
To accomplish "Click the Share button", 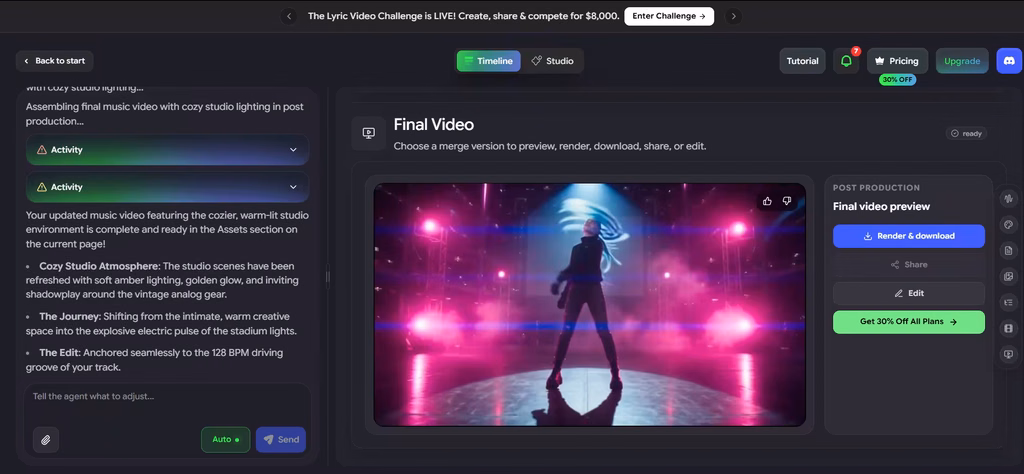I will (908, 265).
